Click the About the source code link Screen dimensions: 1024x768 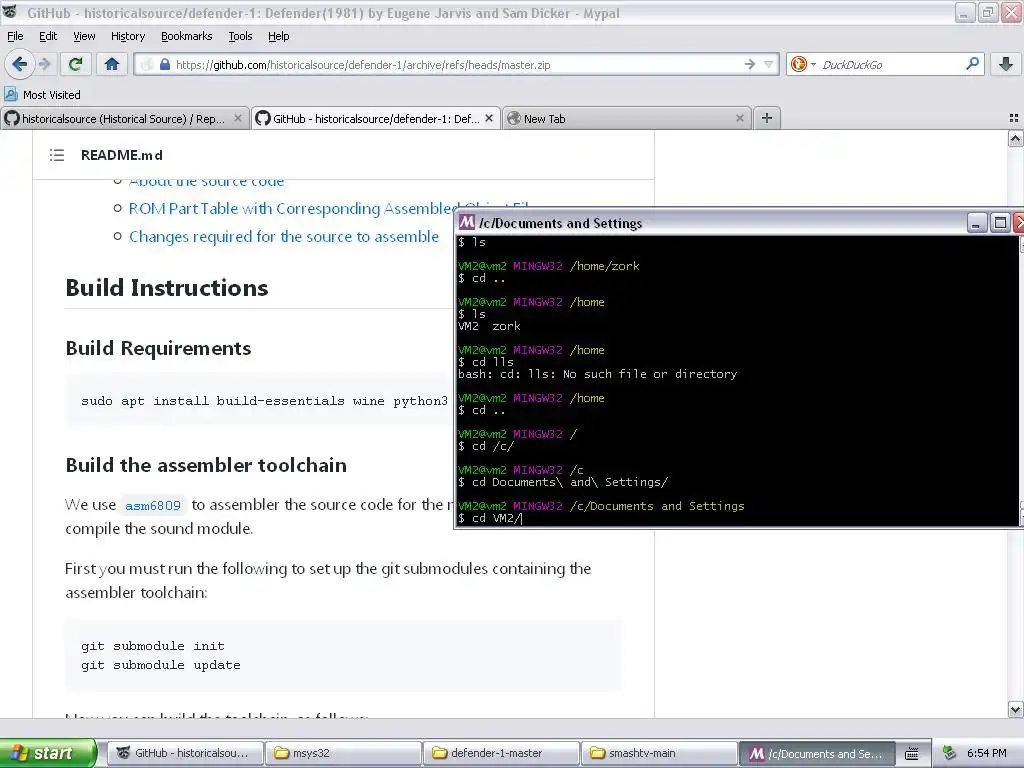[206, 182]
